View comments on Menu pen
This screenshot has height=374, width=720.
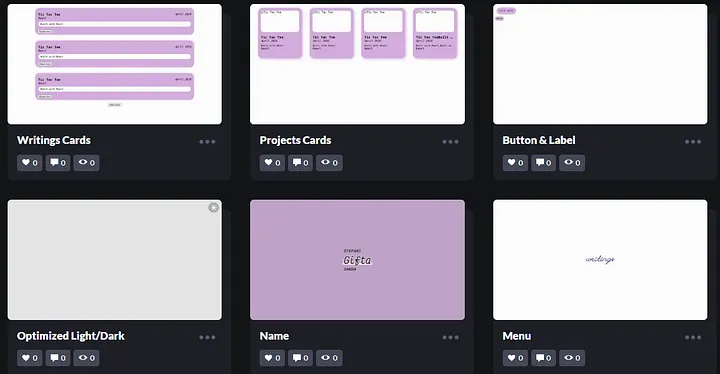(x=543, y=358)
